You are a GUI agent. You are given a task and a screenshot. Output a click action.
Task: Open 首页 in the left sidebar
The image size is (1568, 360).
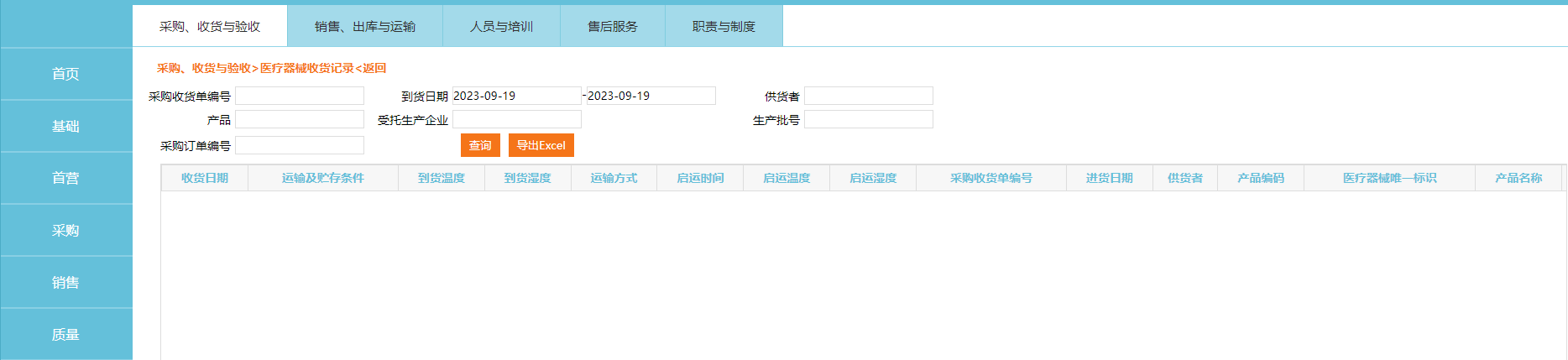click(66, 74)
